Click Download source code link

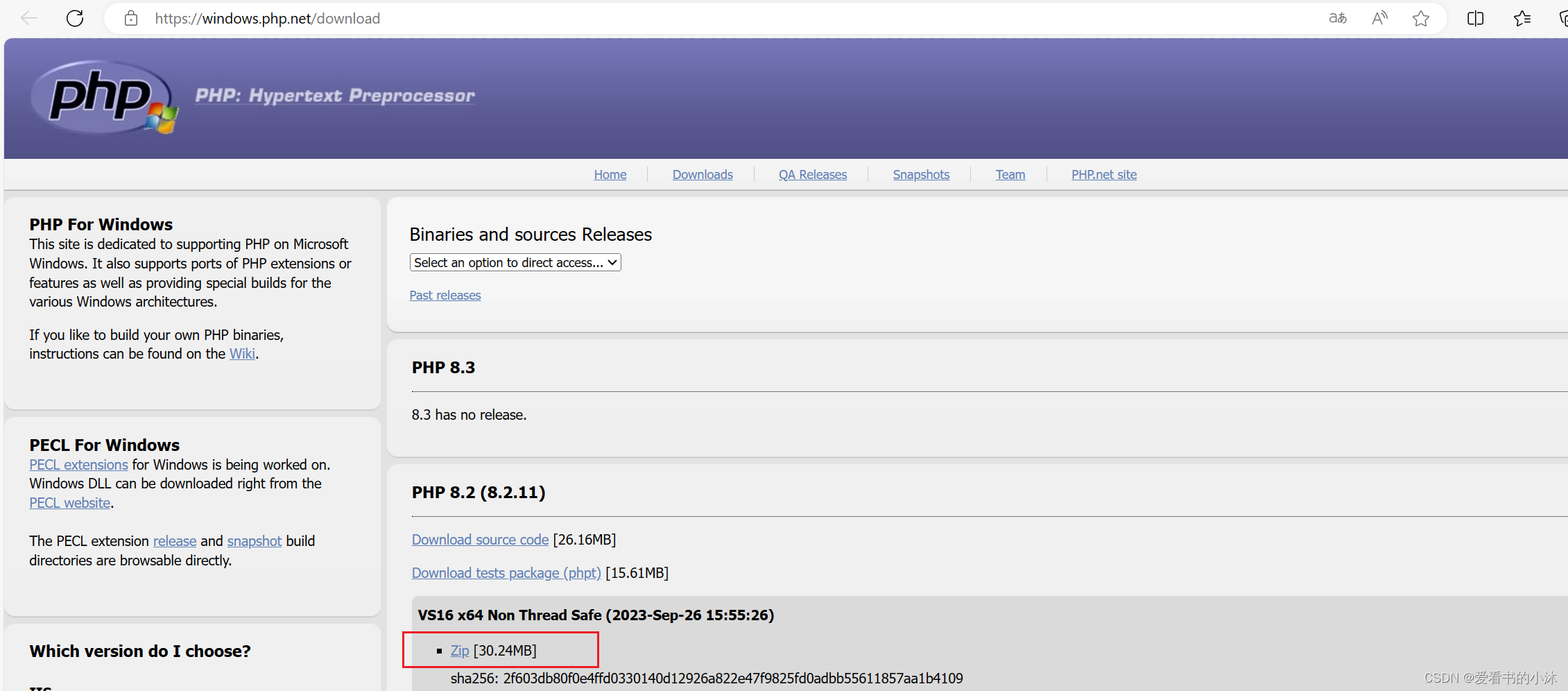click(x=480, y=540)
